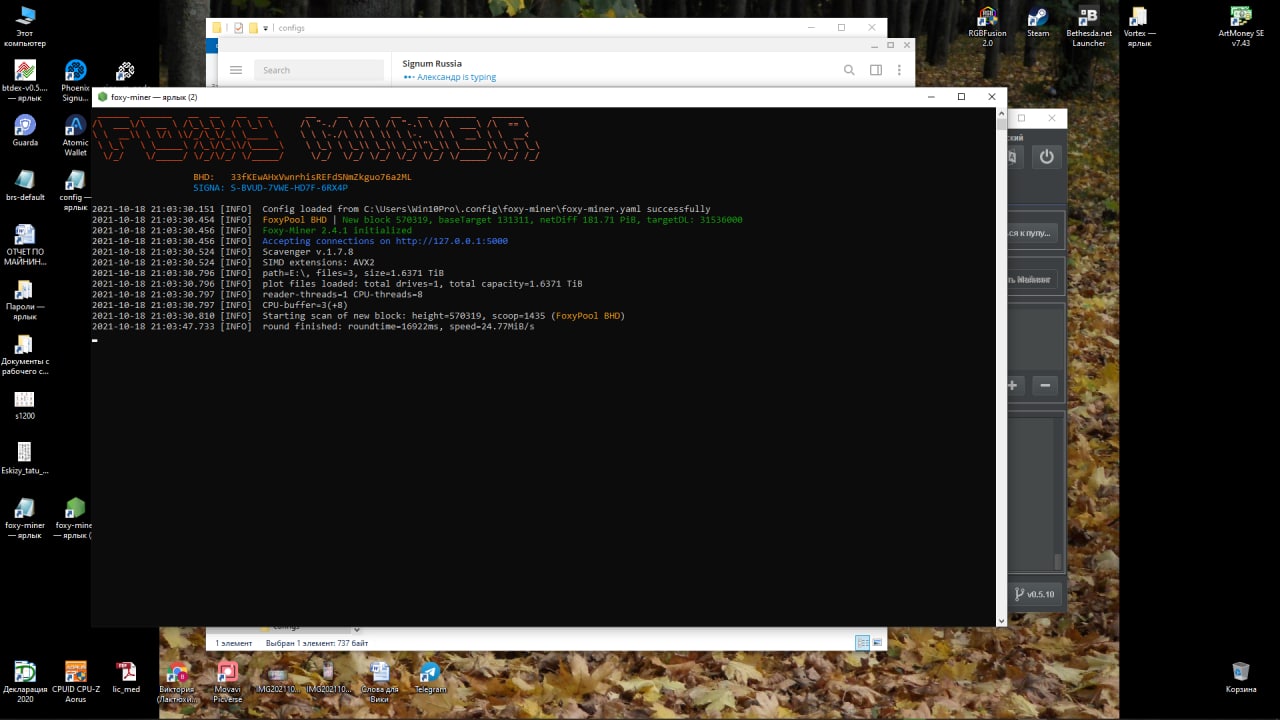Click the plus button in dark app window
Viewport: 1280px width, 720px height.
(1012, 385)
